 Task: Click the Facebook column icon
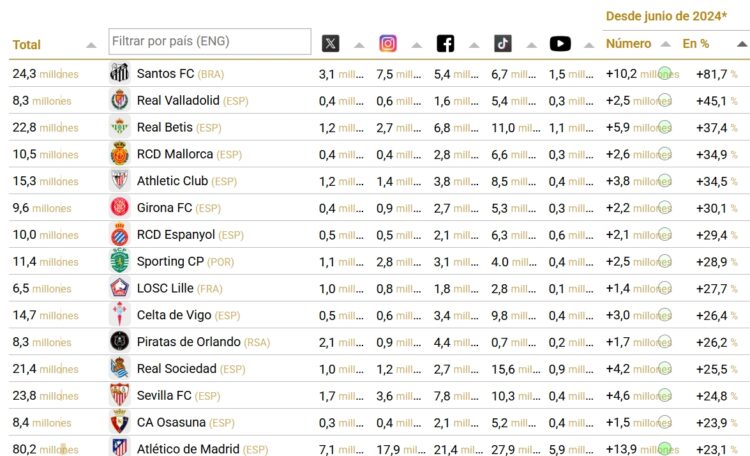(445, 44)
